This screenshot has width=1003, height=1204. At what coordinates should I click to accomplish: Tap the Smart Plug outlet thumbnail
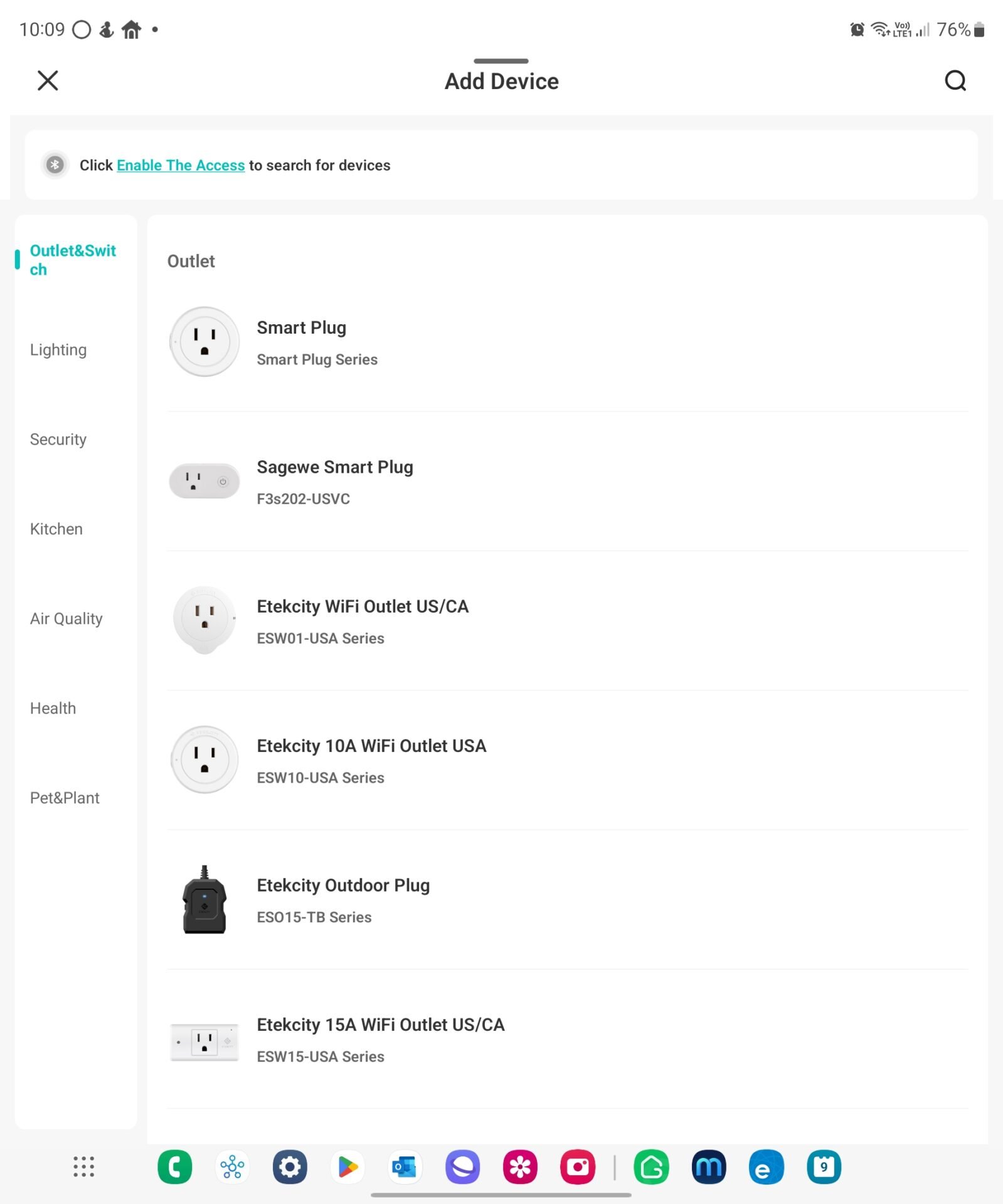pos(204,342)
